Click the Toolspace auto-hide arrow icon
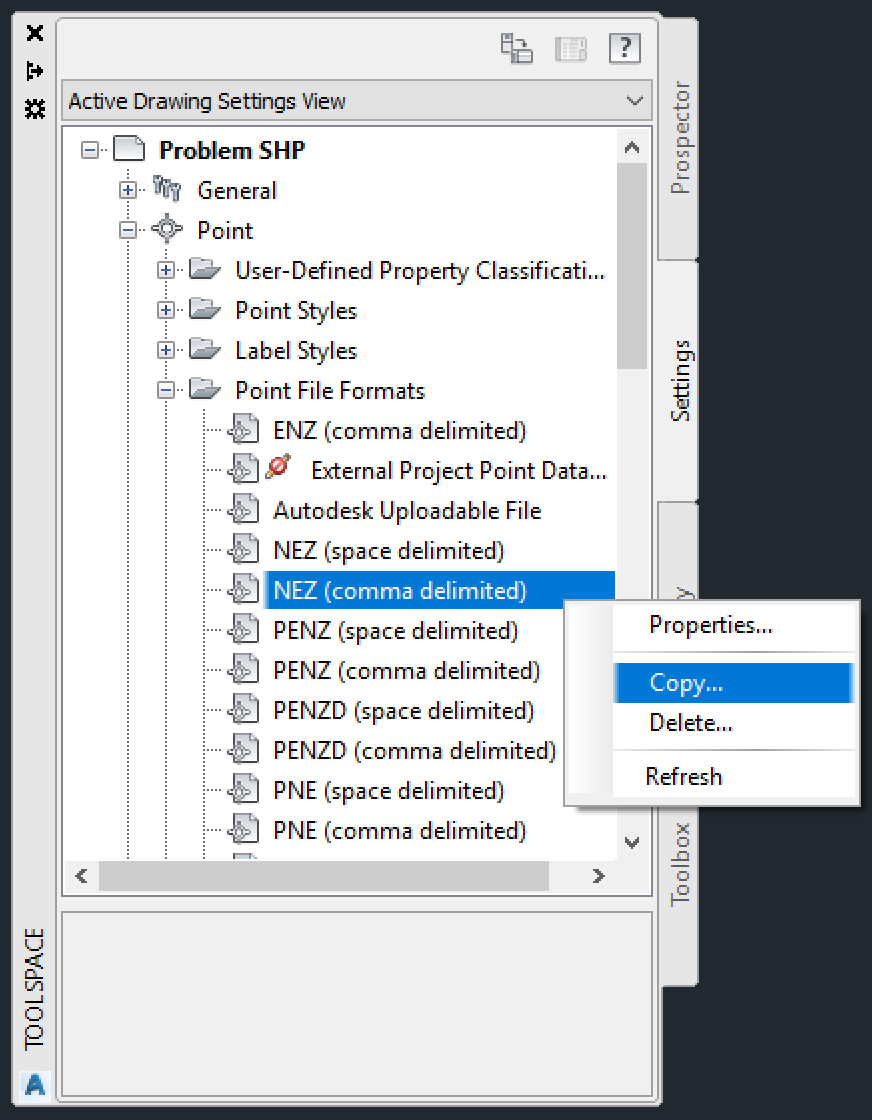Screen dimensions: 872x1120 tap(35, 71)
